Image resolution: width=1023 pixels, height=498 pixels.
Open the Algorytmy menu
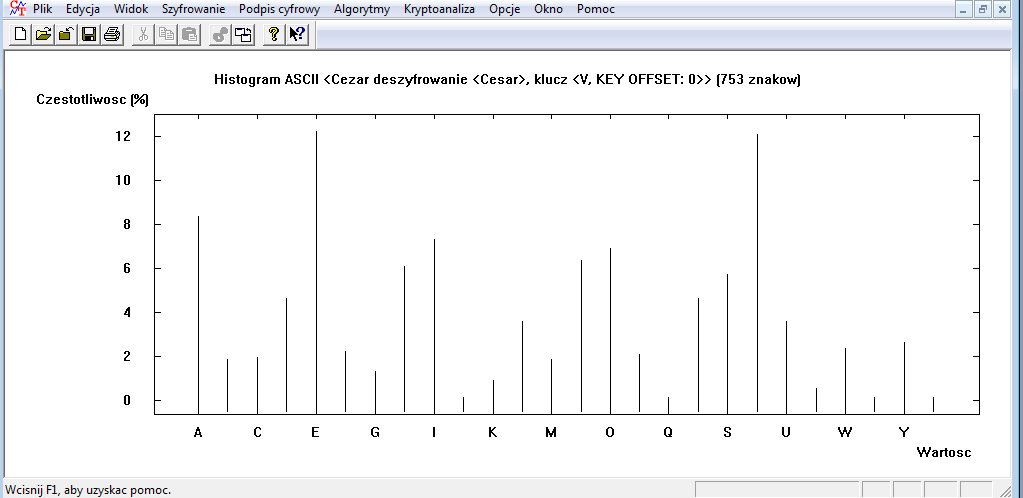click(x=362, y=9)
